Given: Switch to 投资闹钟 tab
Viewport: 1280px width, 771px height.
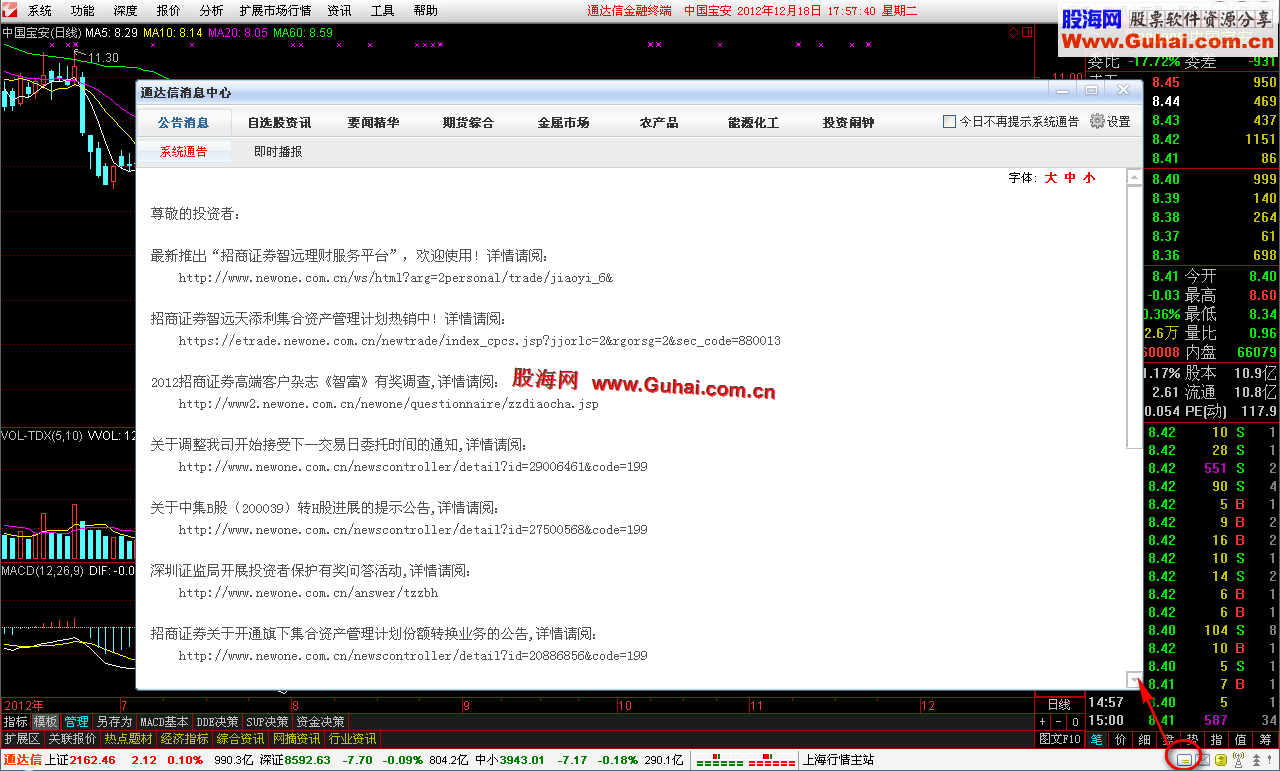Looking at the screenshot, I should (x=849, y=122).
